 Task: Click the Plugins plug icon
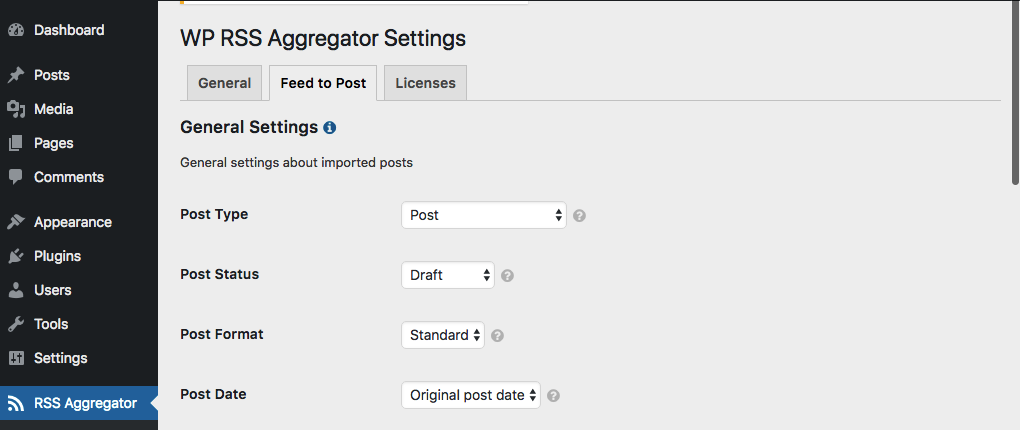point(16,256)
